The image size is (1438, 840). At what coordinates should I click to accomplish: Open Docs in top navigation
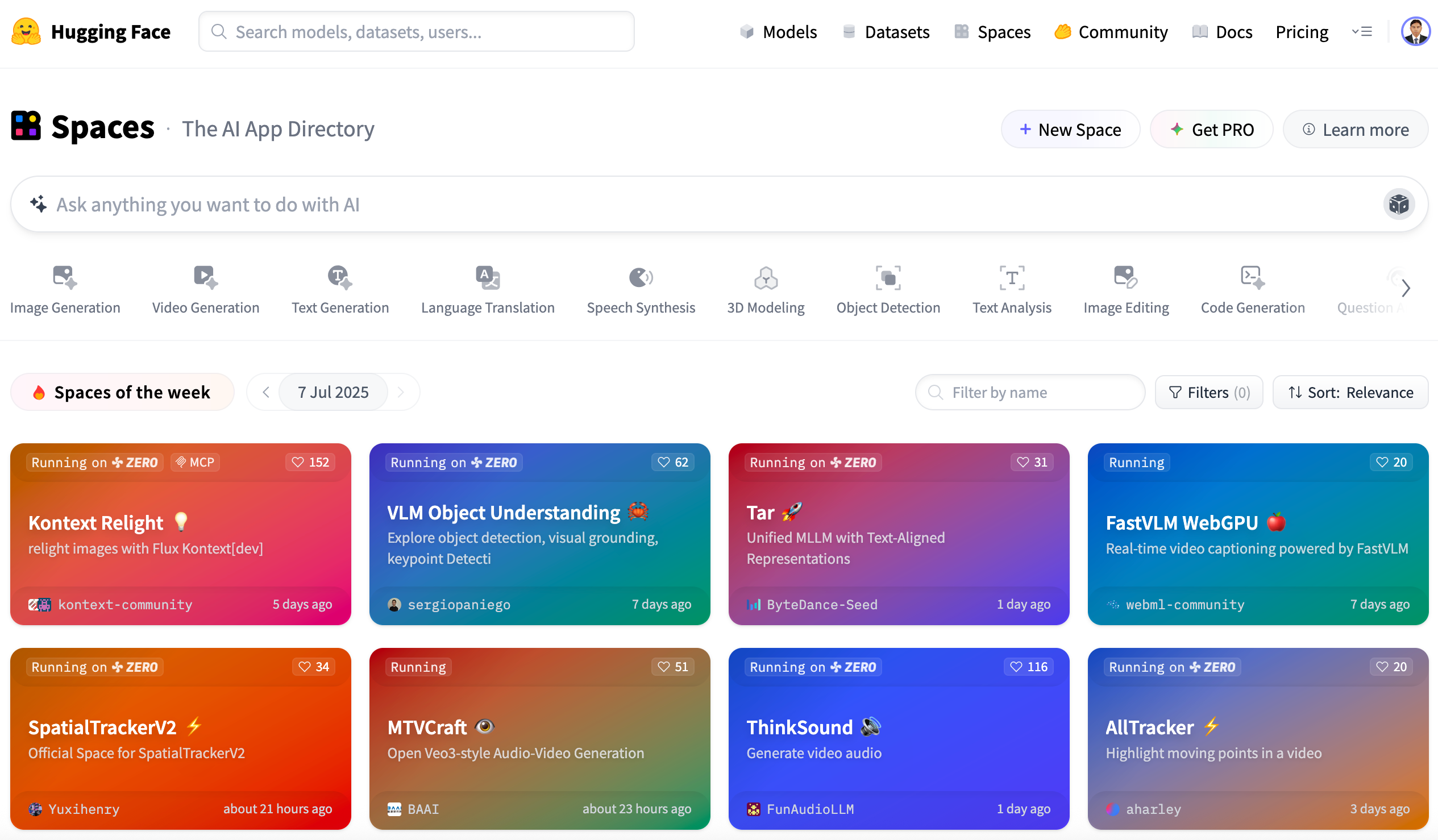coord(1222,32)
